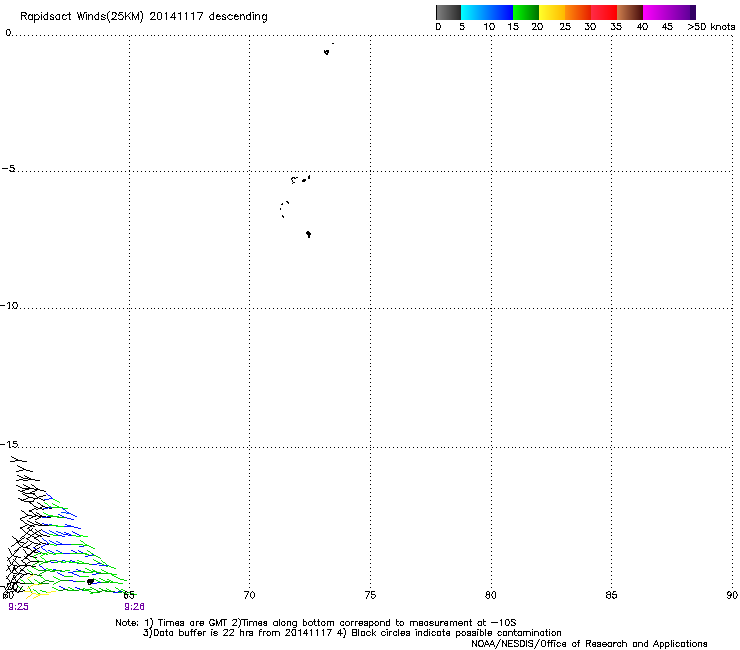
Task: Pick the yellow 20-25 knots legend segment
Action: 552,12
